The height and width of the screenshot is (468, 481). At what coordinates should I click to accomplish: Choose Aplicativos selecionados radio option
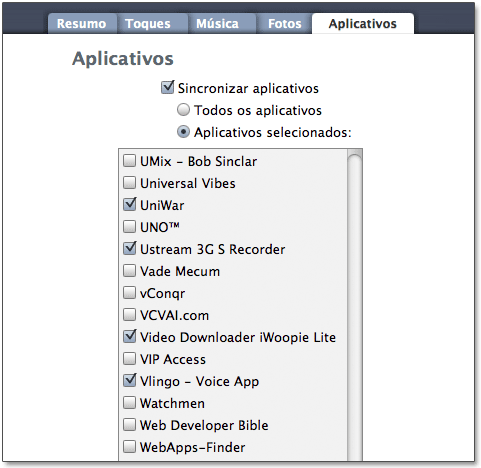183,132
